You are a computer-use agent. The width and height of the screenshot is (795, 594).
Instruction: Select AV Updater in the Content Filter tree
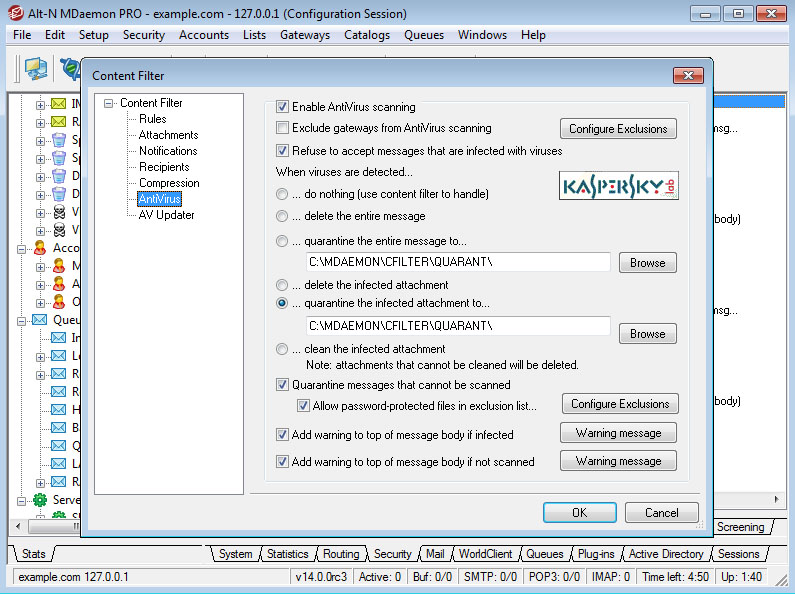click(x=166, y=215)
